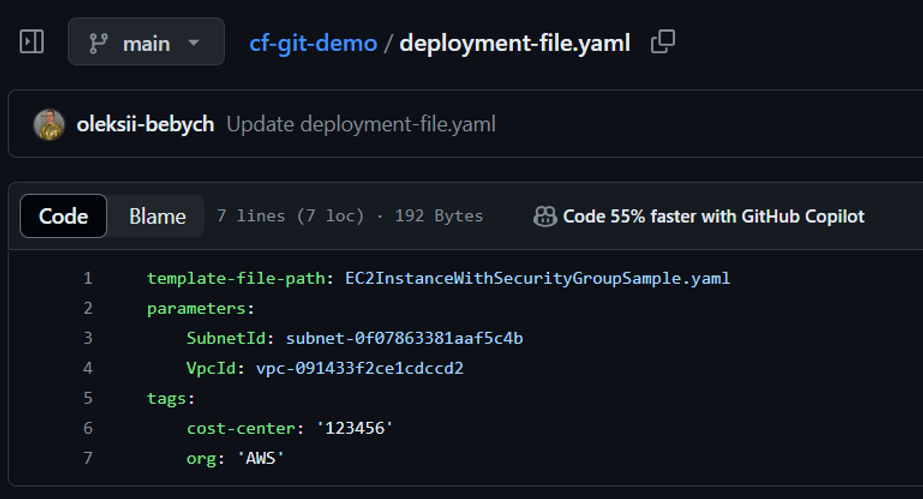Click the dropdown arrow next to main

[x=194, y=43]
